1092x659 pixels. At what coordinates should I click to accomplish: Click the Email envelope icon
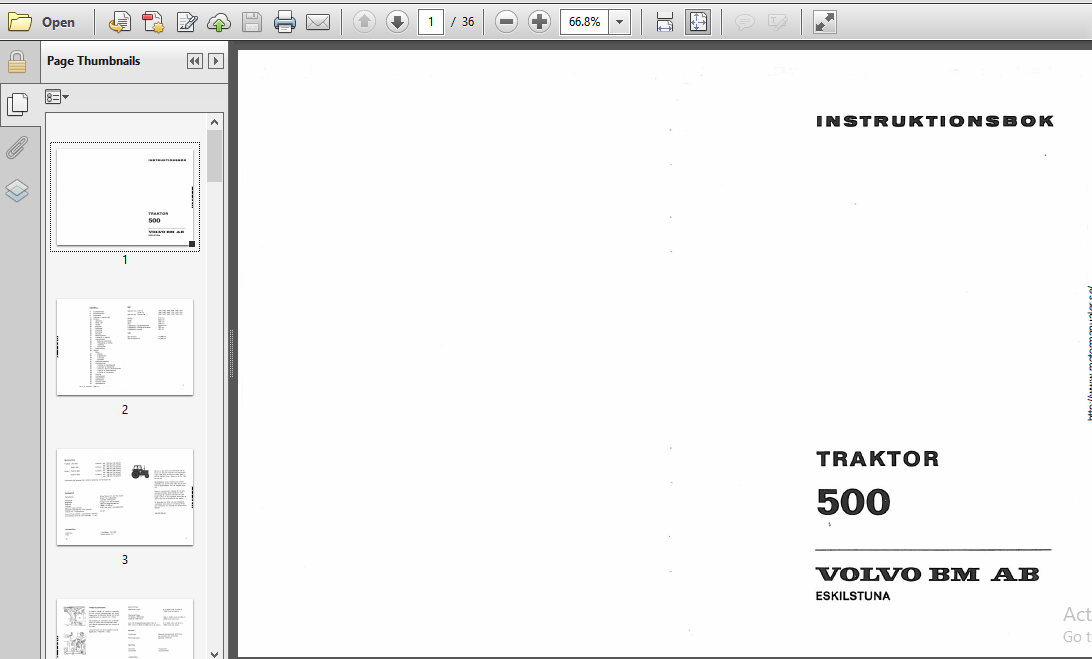pyautogui.click(x=318, y=22)
